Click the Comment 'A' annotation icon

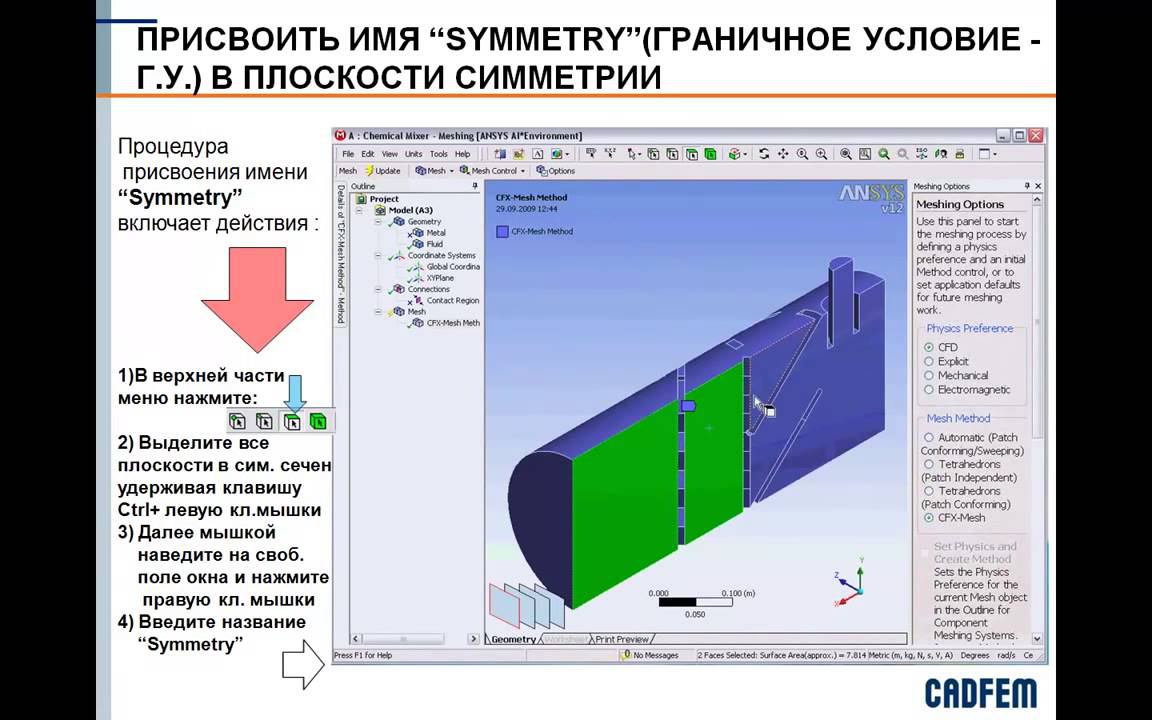(x=538, y=154)
